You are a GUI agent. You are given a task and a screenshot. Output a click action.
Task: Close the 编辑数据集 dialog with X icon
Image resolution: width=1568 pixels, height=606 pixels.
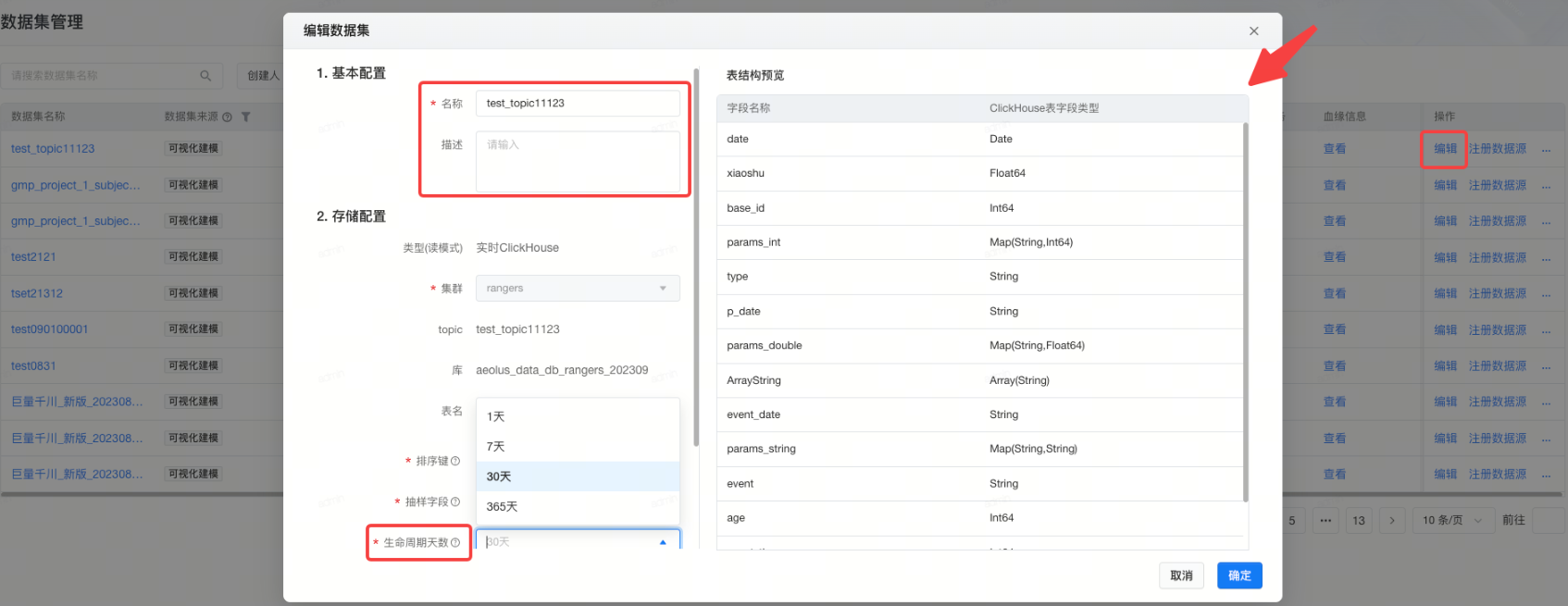tap(1253, 31)
